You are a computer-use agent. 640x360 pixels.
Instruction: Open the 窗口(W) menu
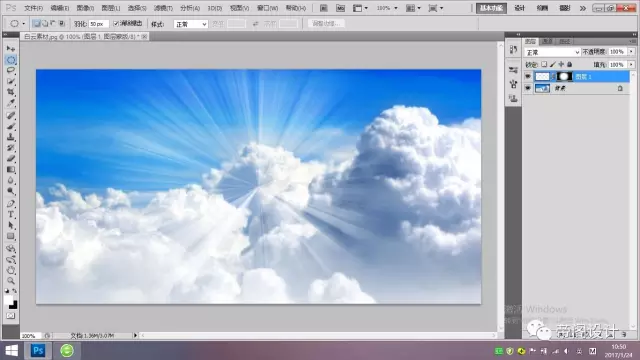[x=267, y=8]
